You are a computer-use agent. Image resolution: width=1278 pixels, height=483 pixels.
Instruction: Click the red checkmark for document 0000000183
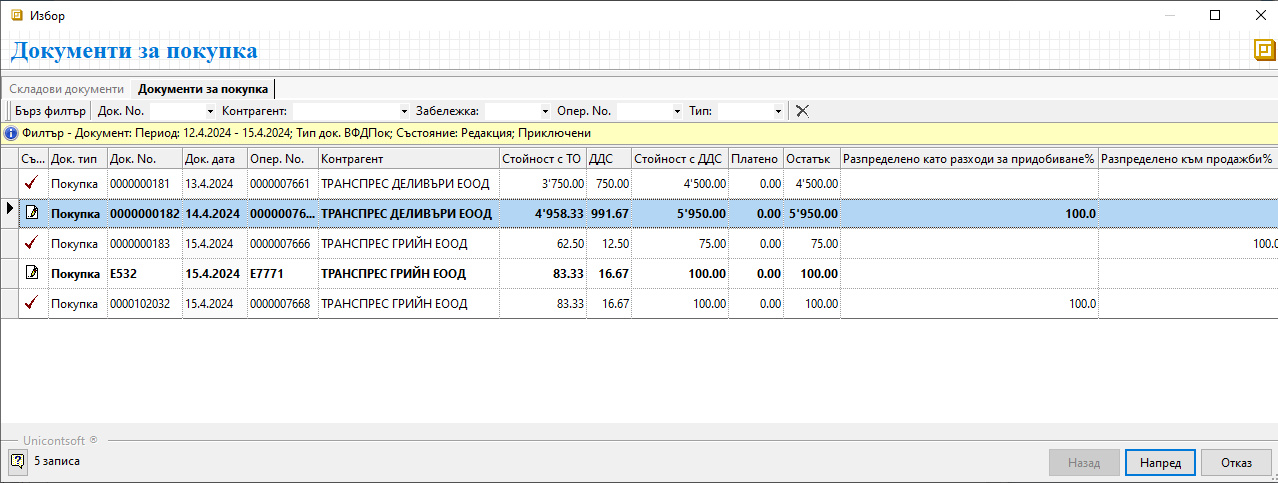coord(32,243)
